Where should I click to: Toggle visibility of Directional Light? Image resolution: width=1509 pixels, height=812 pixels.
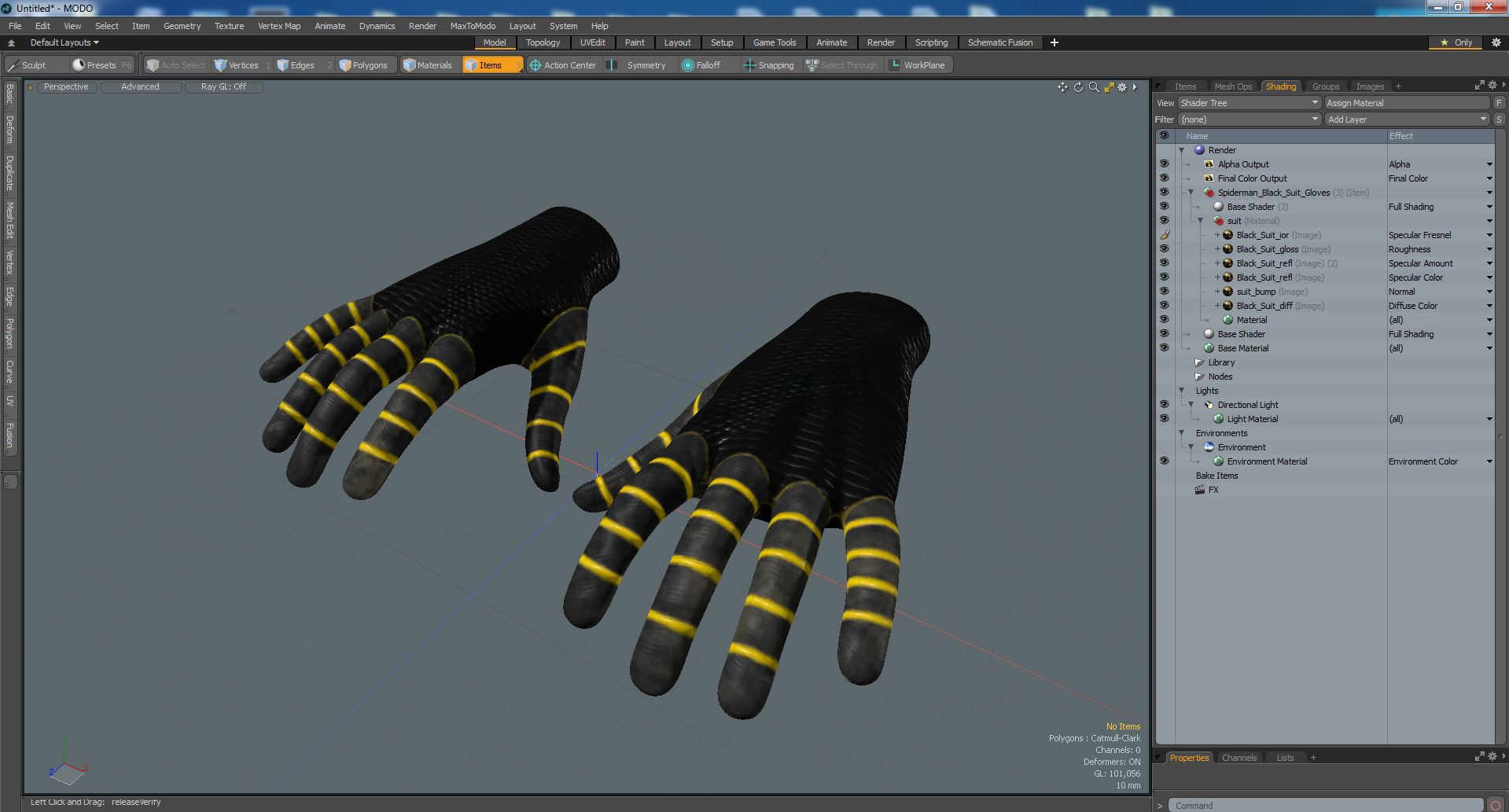point(1164,405)
